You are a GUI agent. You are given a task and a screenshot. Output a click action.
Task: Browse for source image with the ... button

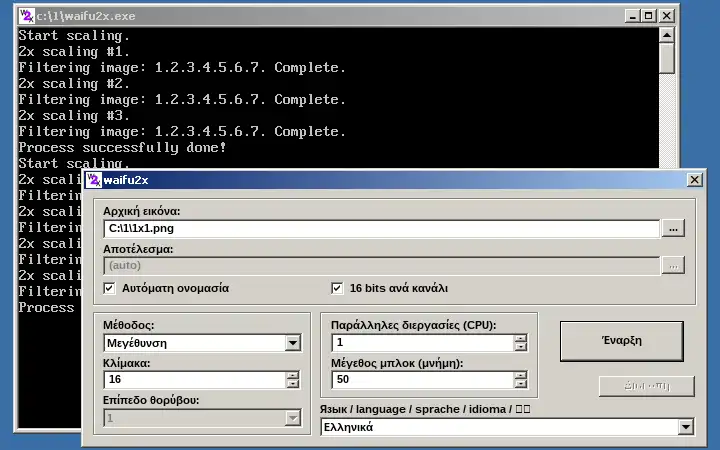coord(673,229)
